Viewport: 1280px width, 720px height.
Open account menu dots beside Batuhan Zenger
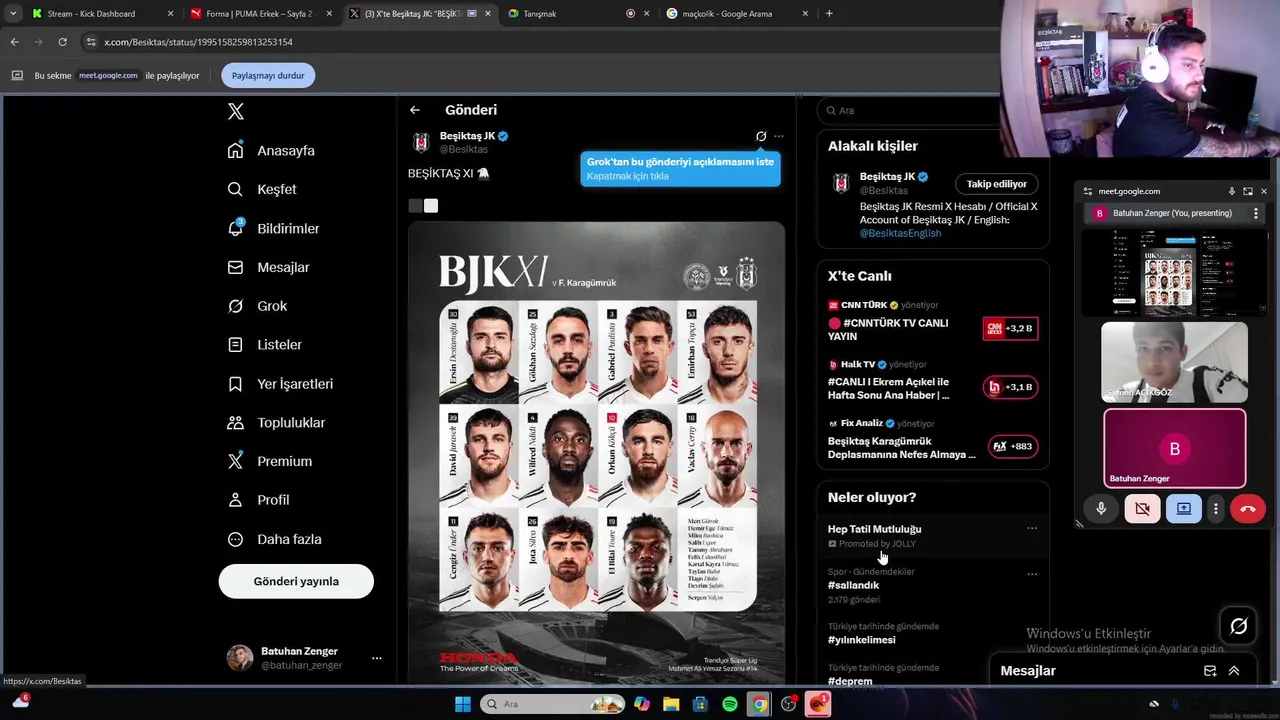[x=377, y=658]
